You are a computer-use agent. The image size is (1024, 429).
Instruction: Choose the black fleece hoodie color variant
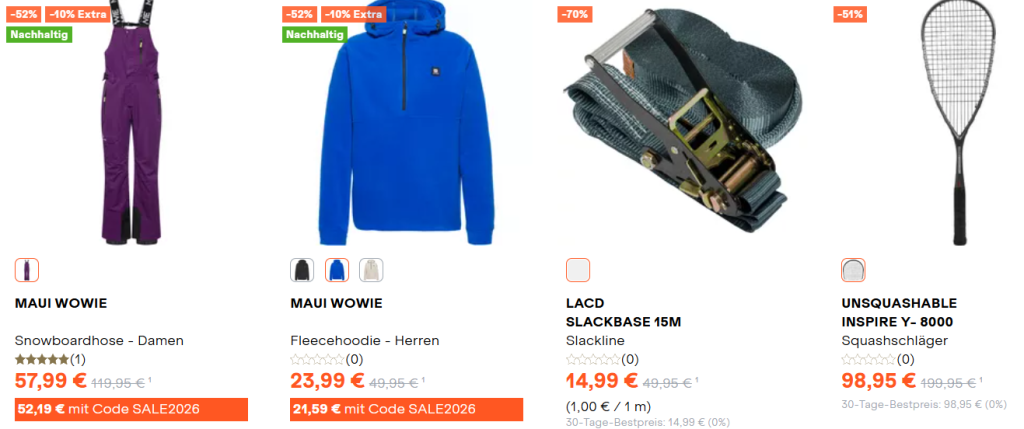[x=302, y=270]
